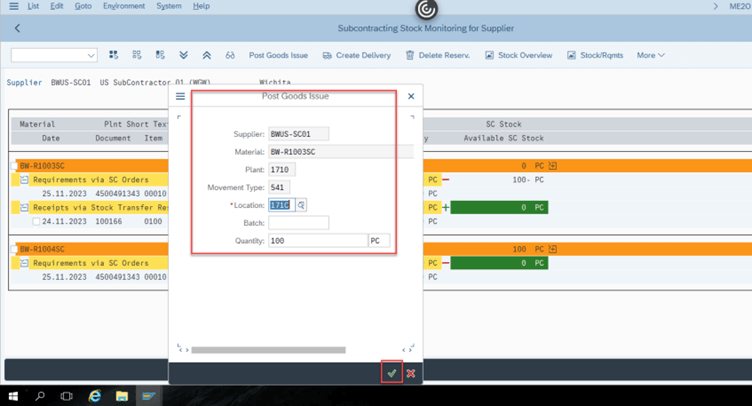Open Stock/Rqmts list
Screen dimensions: 752x406
(595, 55)
